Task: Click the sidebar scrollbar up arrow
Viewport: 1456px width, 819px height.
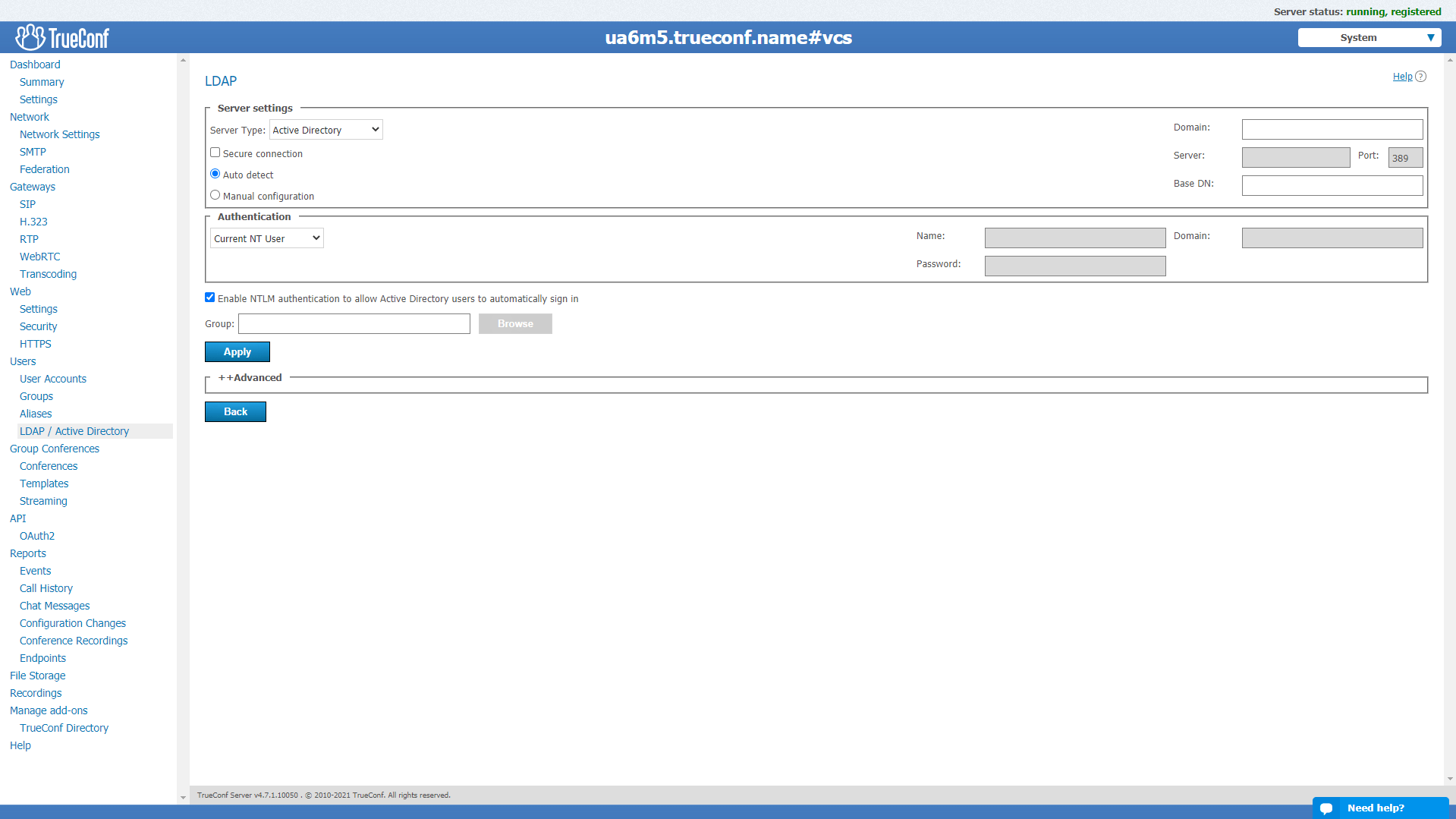Action: (x=183, y=60)
